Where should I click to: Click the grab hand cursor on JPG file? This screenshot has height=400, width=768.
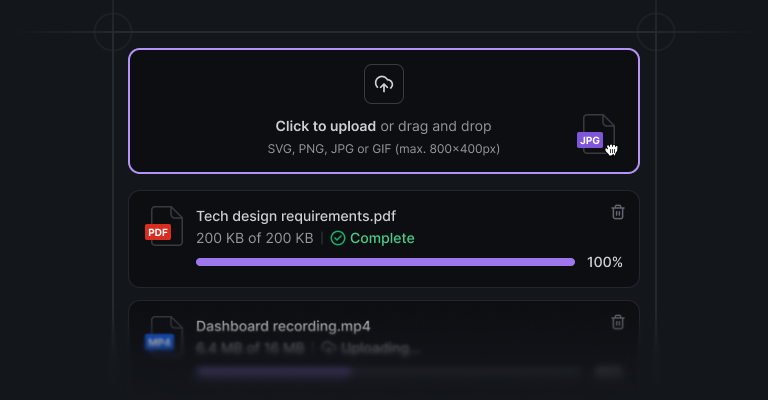tap(611, 150)
